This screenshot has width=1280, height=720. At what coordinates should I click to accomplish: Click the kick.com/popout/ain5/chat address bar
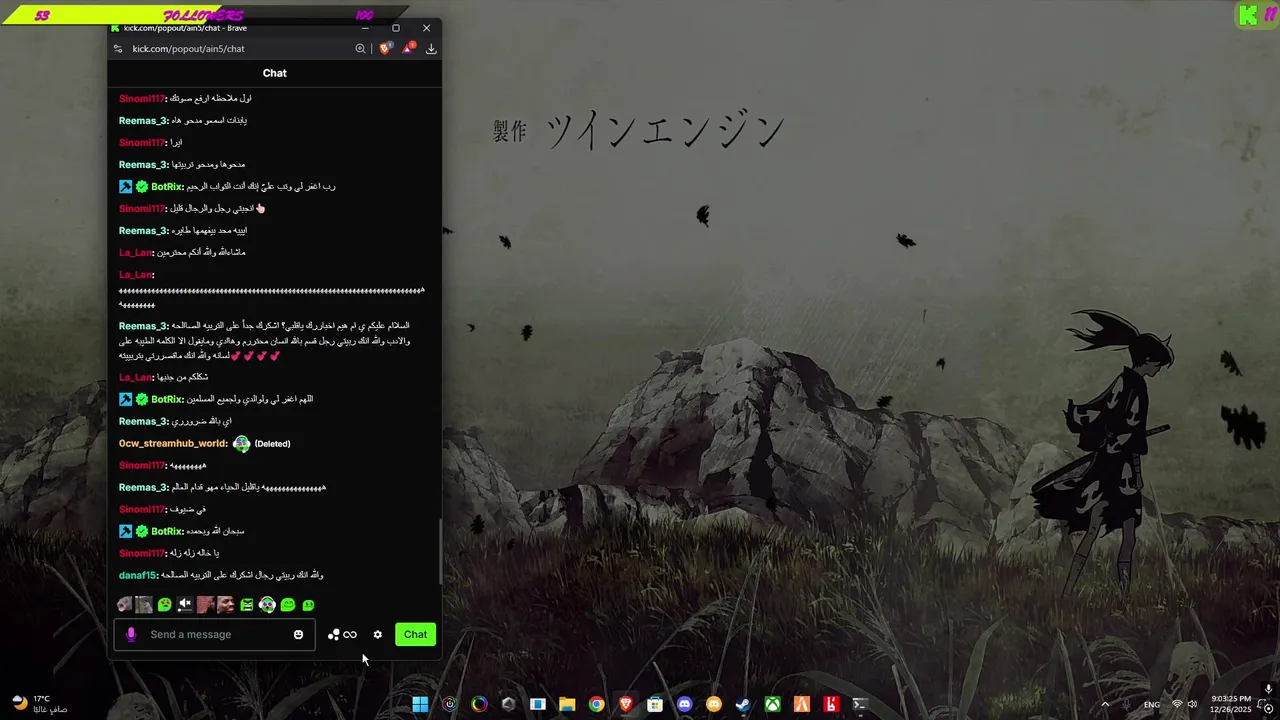188,48
